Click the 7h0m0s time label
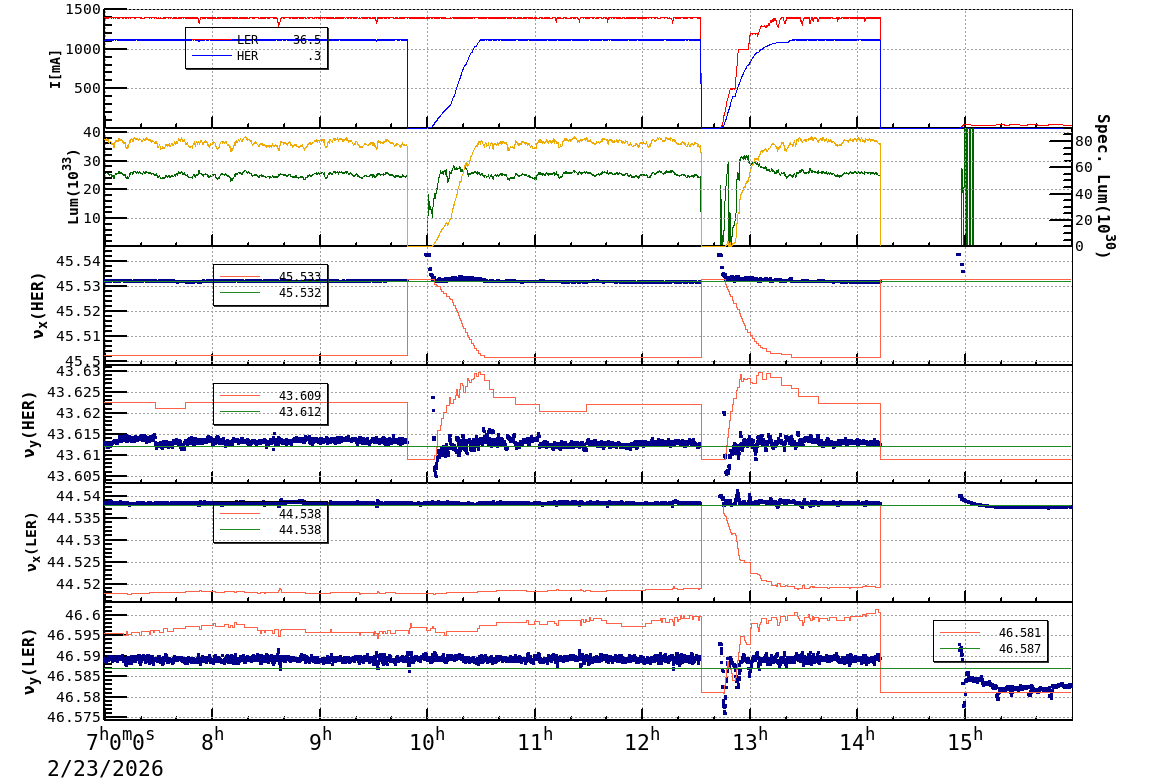This screenshot has width=1154, height=782. 120,738
